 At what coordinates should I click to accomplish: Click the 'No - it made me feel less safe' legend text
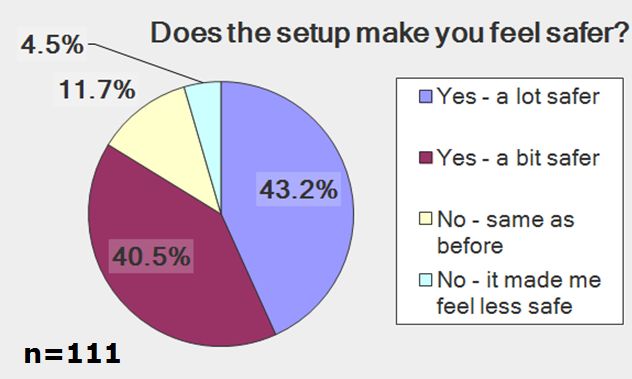[x=519, y=293]
